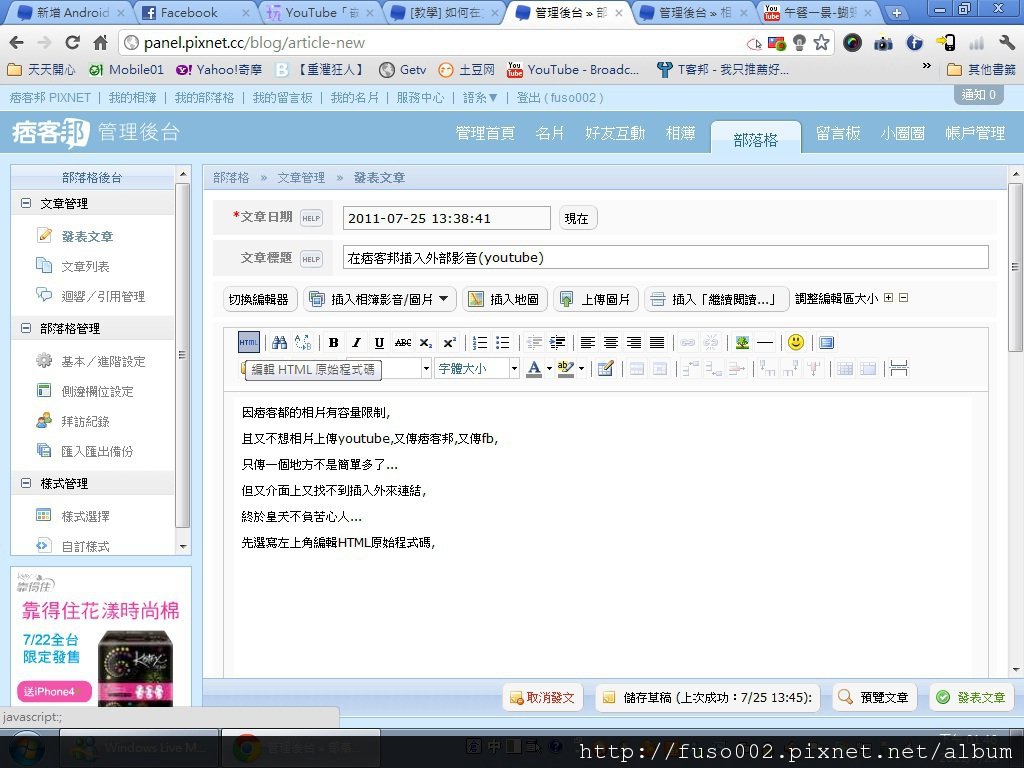This screenshot has height=768, width=1024.
Task: Increase indent of paragraph
Action: click(557, 342)
